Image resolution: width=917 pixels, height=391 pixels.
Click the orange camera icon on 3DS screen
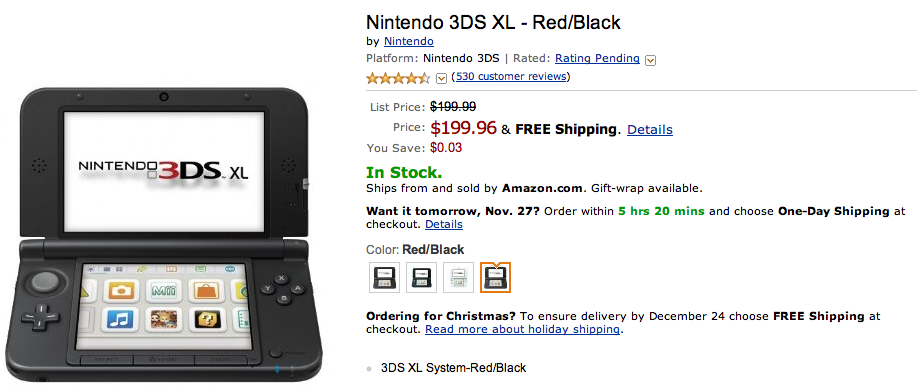pyautogui.click(x=121, y=290)
